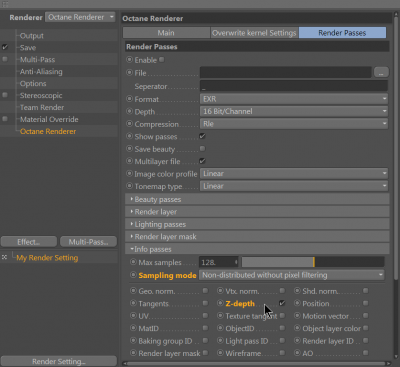Expand the Beauty passes section
This screenshot has height=367, width=400.
point(257,199)
